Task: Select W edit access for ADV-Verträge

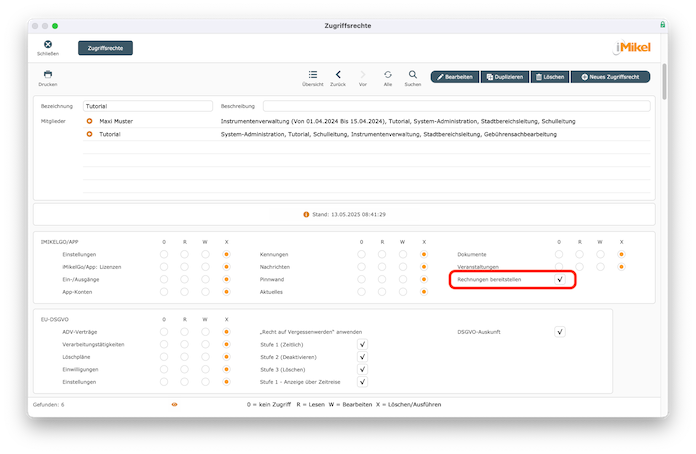Action: pyautogui.click(x=206, y=331)
